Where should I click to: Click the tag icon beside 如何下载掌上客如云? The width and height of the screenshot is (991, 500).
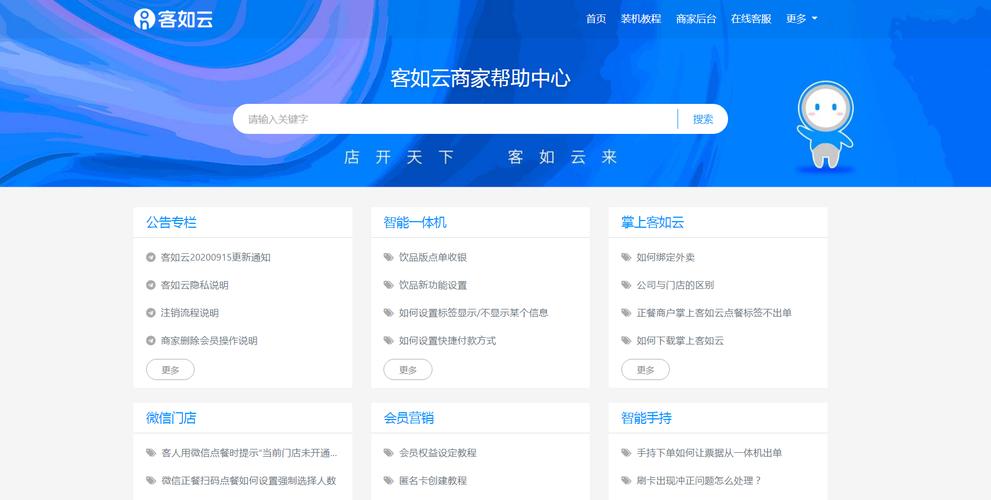point(626,341)
